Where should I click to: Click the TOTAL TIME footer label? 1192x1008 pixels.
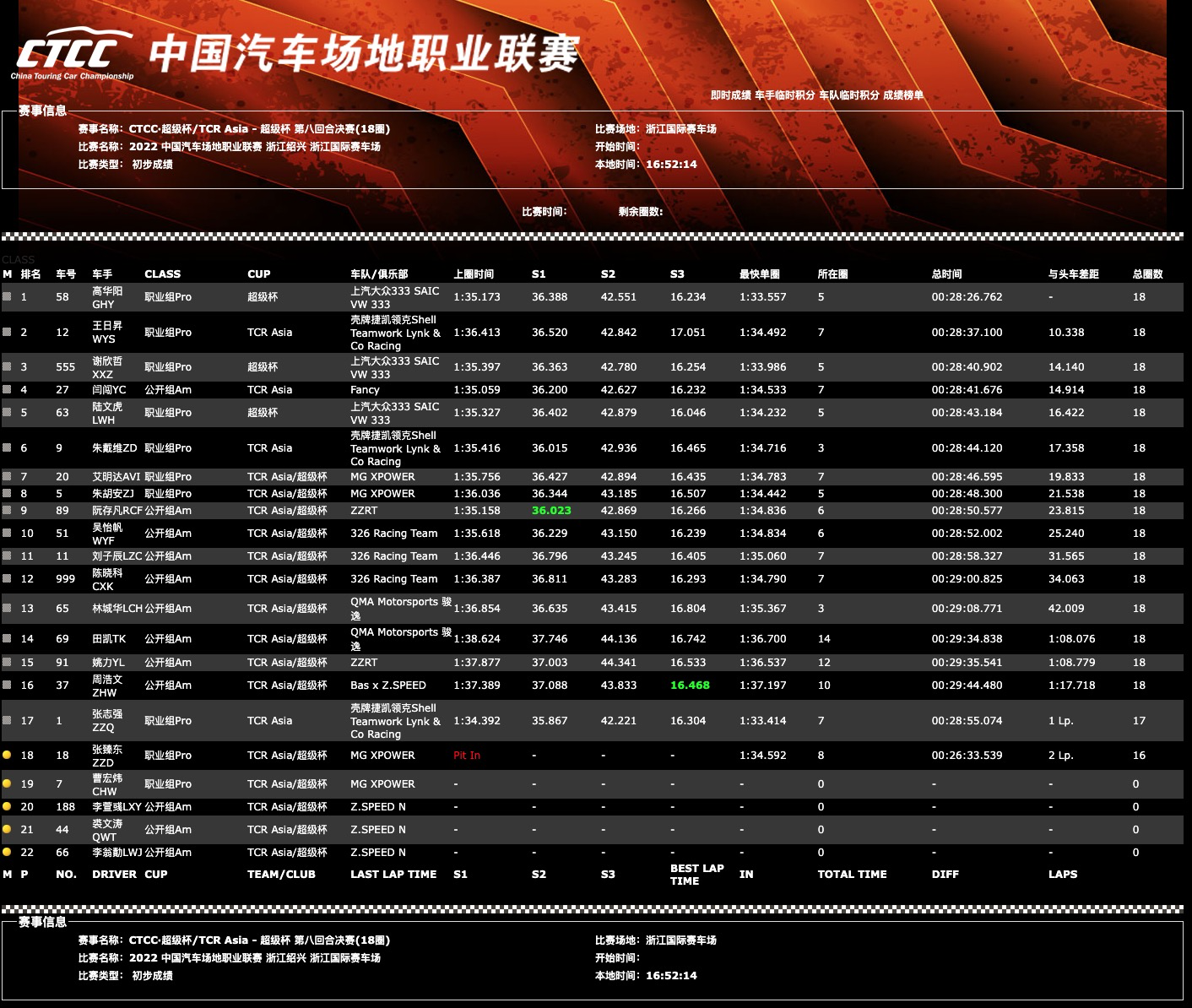[x=852, y=875]
